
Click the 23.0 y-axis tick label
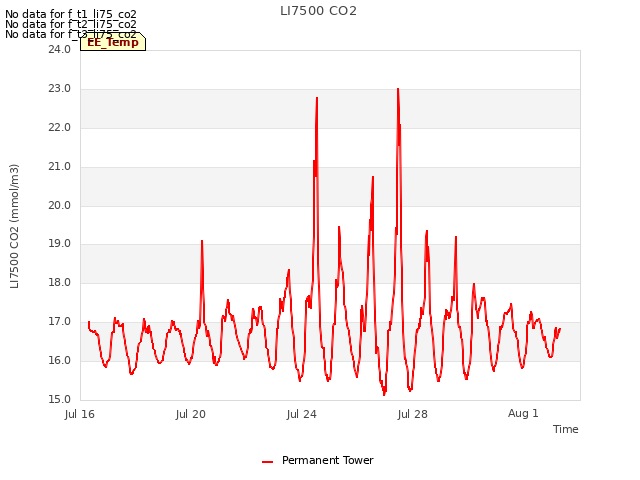pyautogui.click(x=59, y=89)
